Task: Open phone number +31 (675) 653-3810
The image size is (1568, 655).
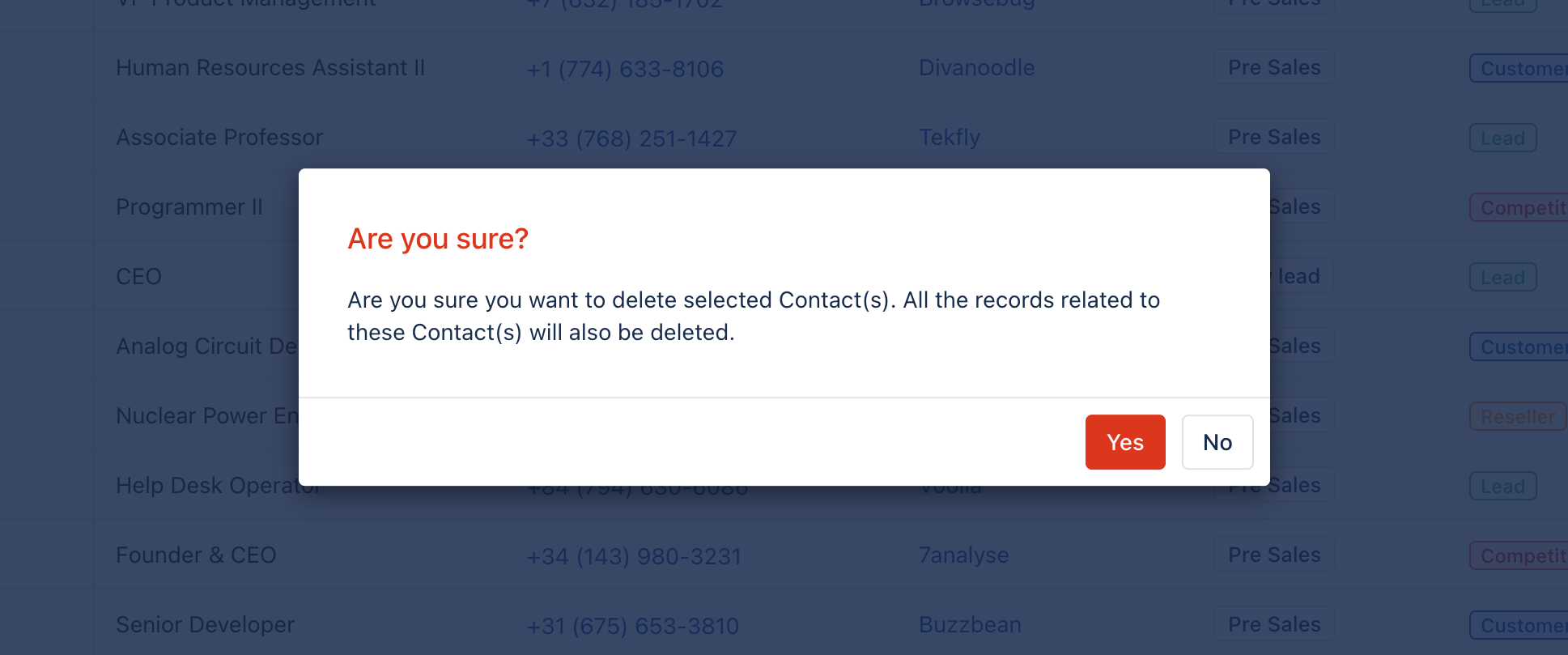Action: point(633,626)
